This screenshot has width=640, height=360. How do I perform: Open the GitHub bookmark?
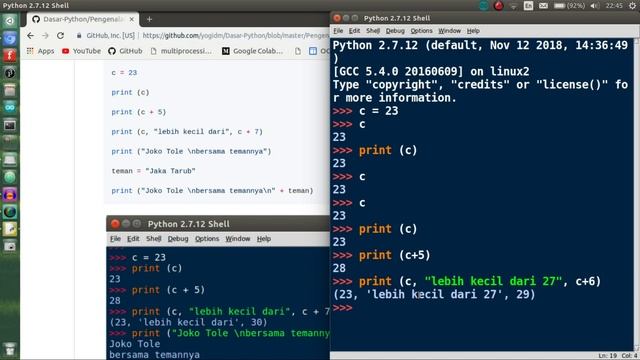coord(125,51)
